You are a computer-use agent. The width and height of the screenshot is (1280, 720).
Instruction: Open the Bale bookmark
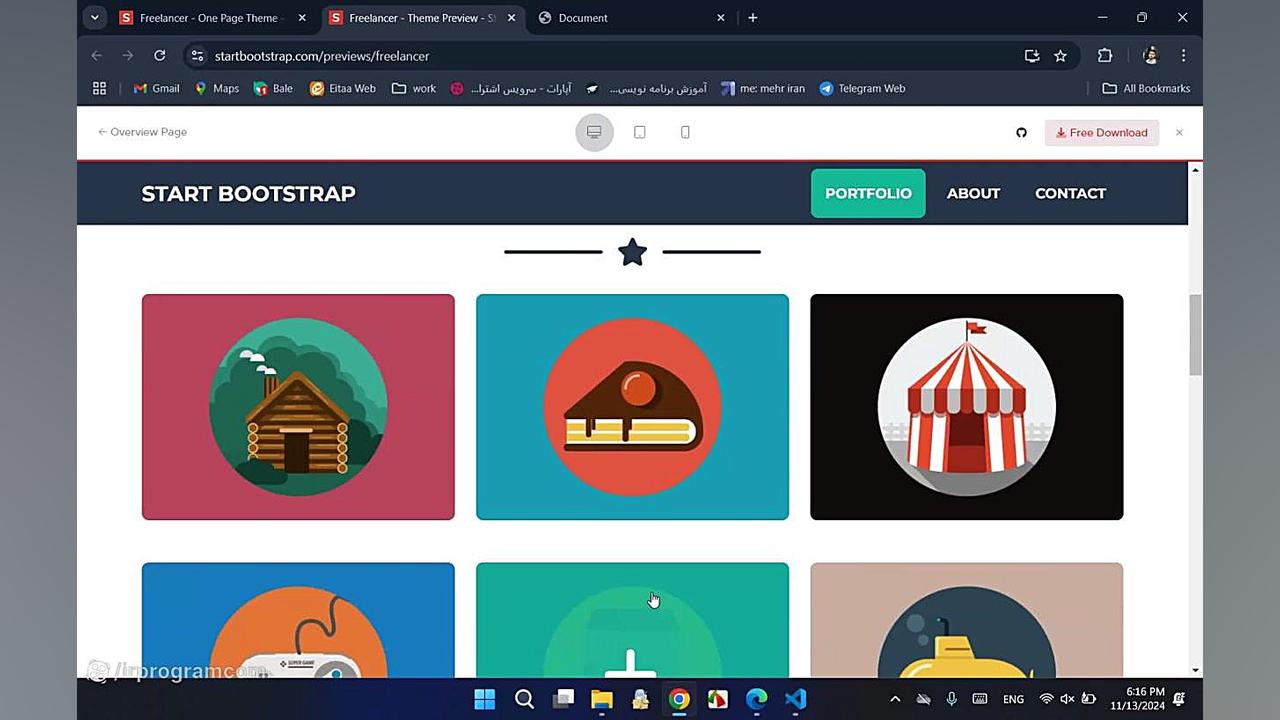click(x=273, y=88)
